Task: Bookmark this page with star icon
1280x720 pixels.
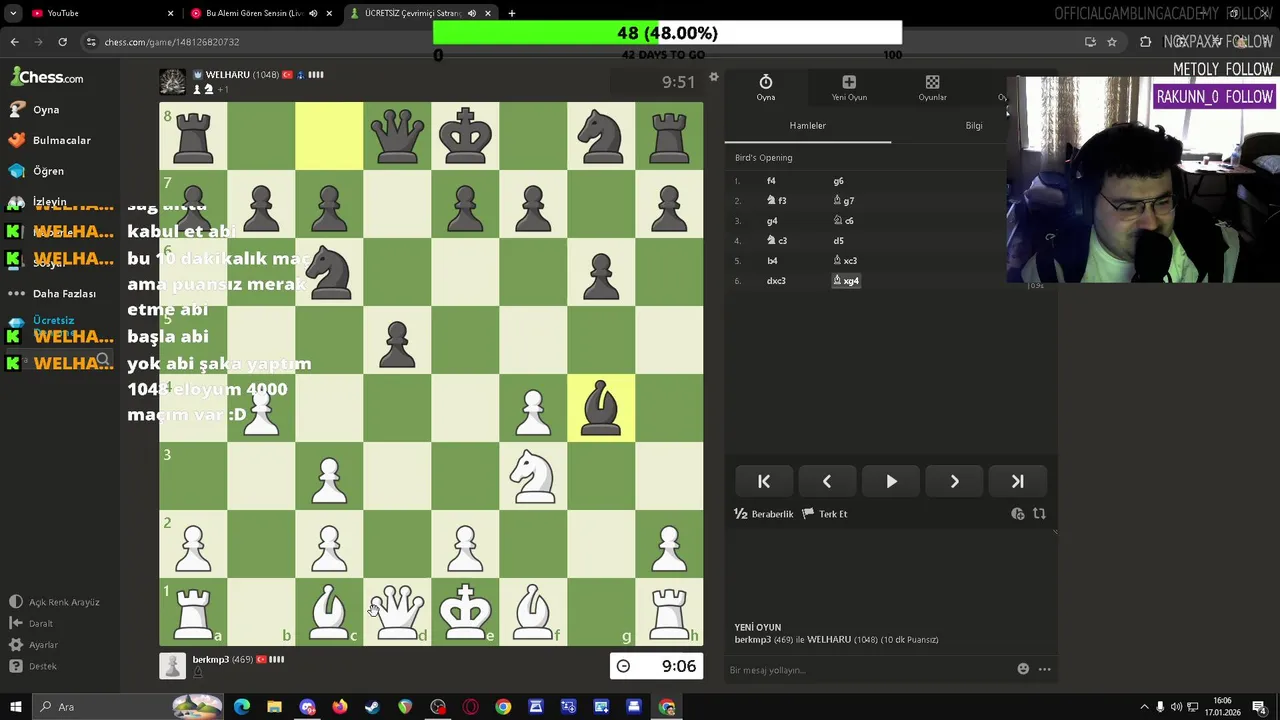Action: 1111,42
